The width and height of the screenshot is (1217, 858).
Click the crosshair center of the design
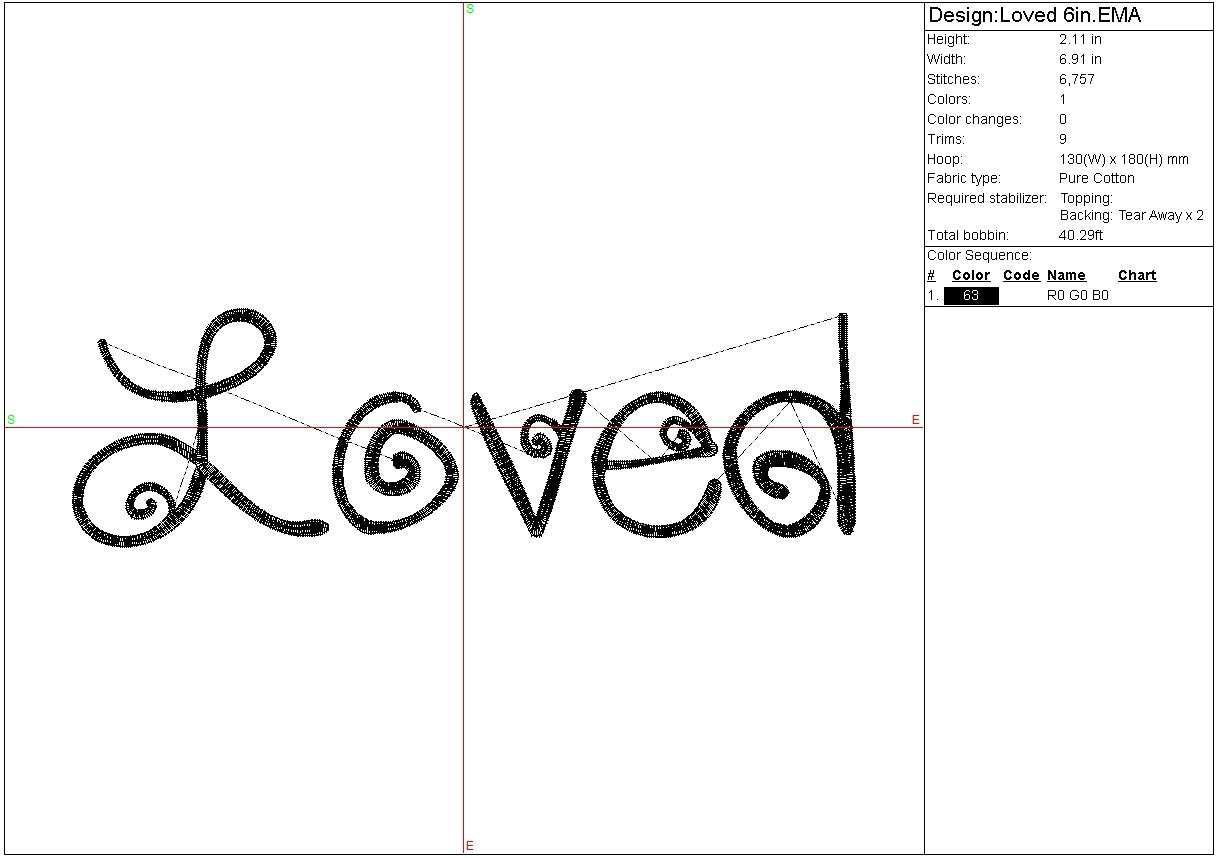click(464, 428)
